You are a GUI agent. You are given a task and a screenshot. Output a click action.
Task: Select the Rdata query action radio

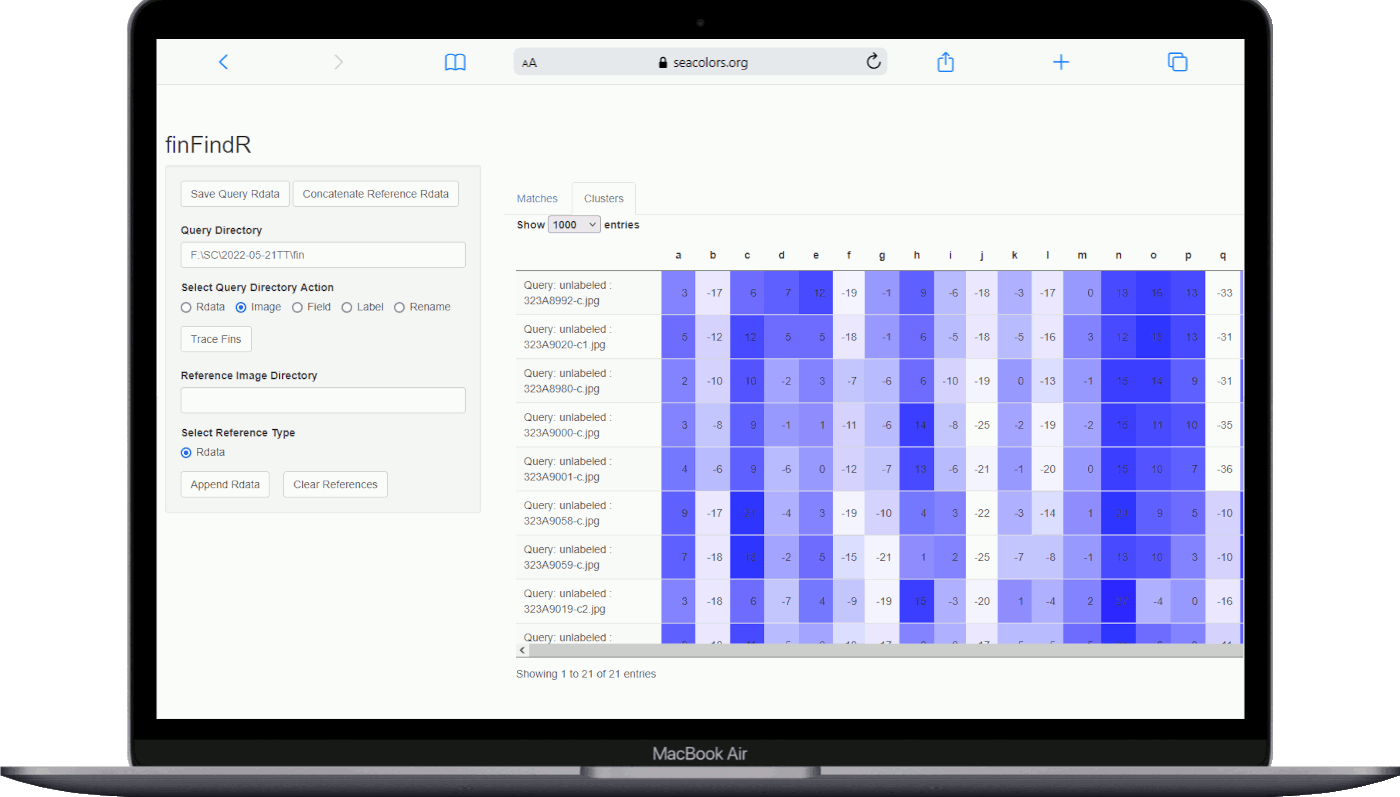pyautogui.click(x=186, y=307)
